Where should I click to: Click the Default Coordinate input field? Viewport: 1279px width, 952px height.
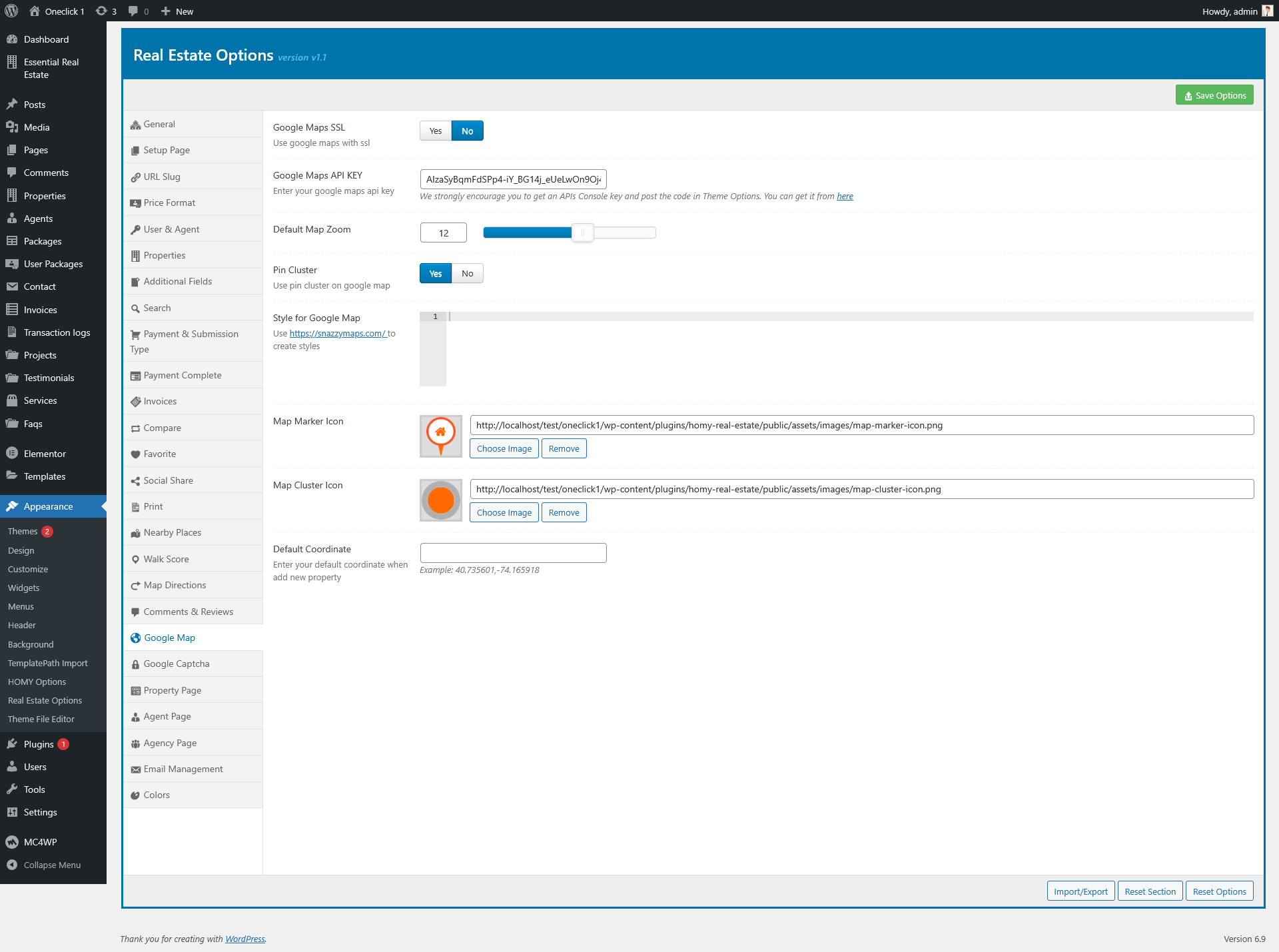pyautogui.click(x=513, y=552)
